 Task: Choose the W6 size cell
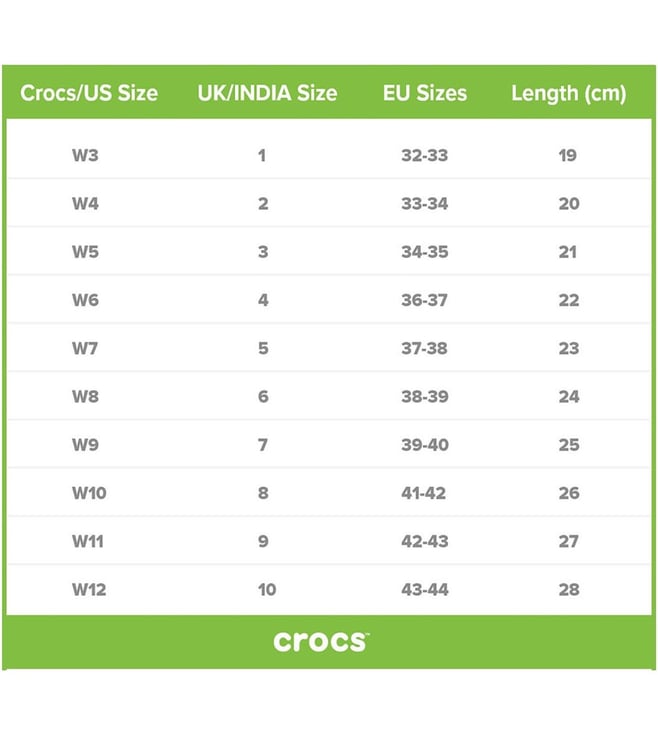[x=85, y=300]
